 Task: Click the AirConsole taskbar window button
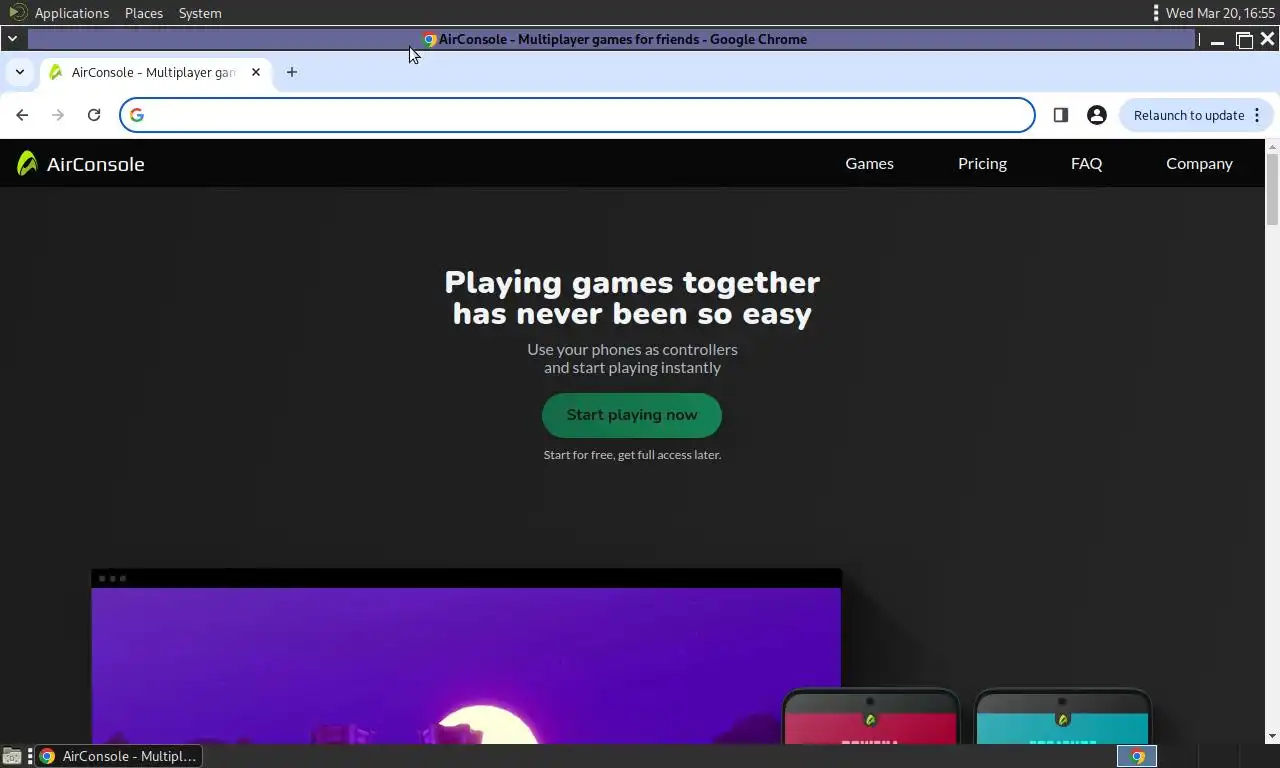[x=119, y=756]
